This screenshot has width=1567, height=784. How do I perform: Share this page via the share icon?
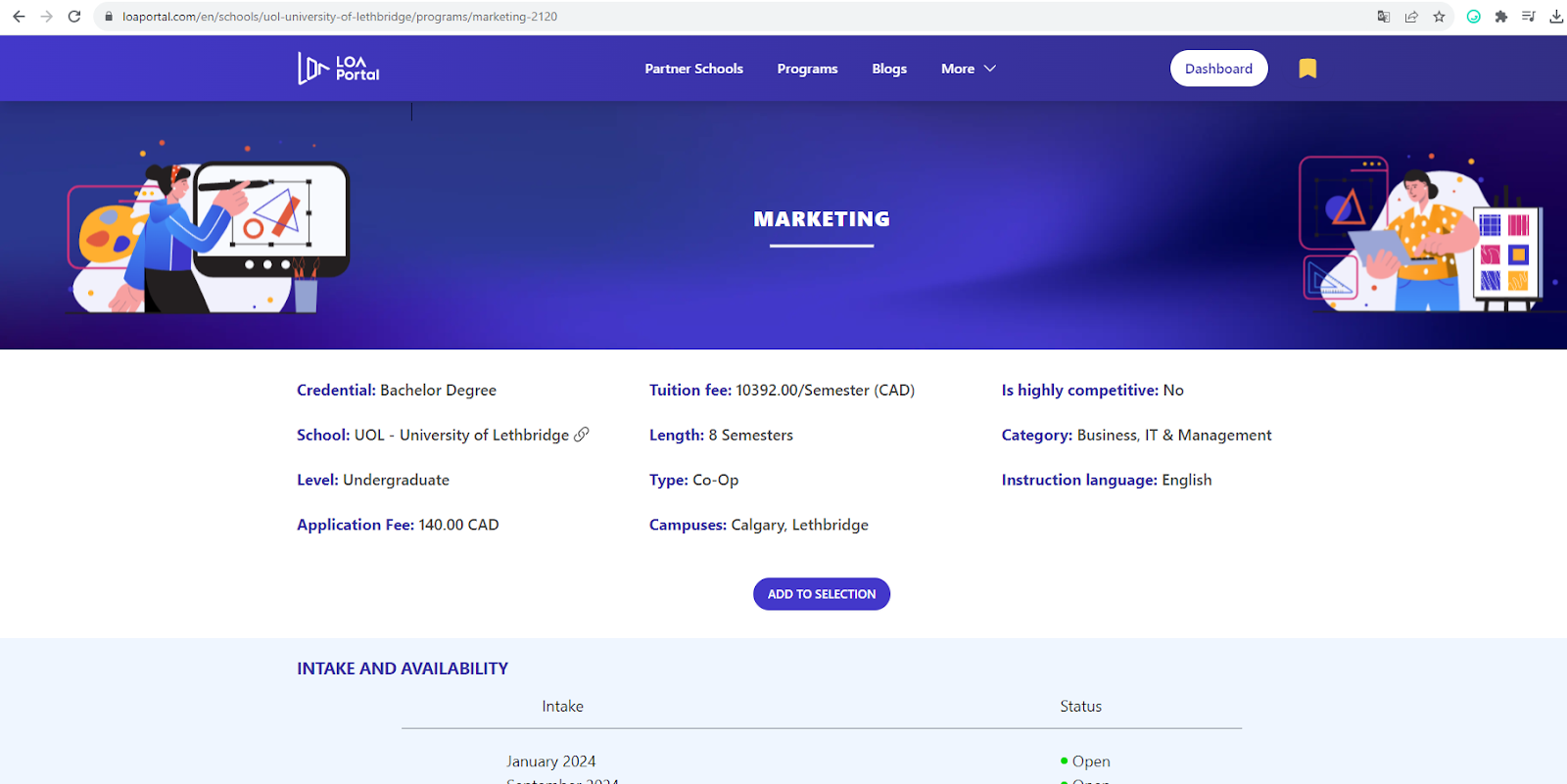pos(1411,17)
